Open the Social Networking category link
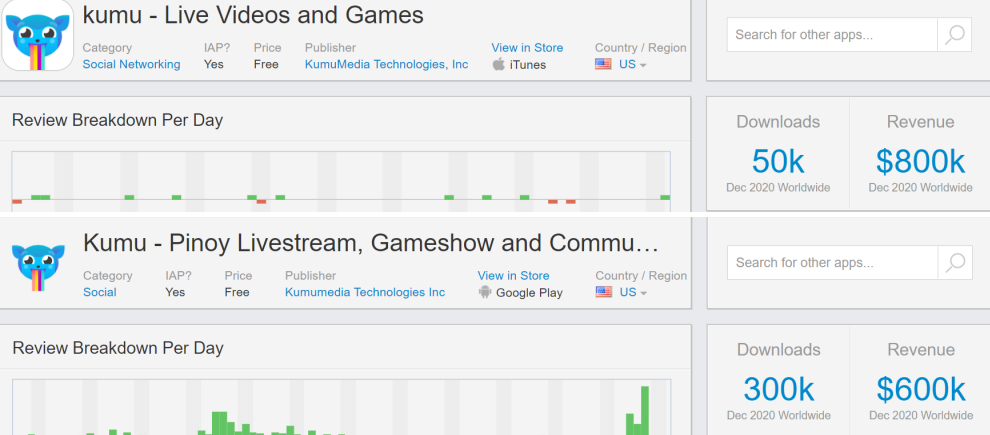The image size is (990, 435). [x=131, y=65]
